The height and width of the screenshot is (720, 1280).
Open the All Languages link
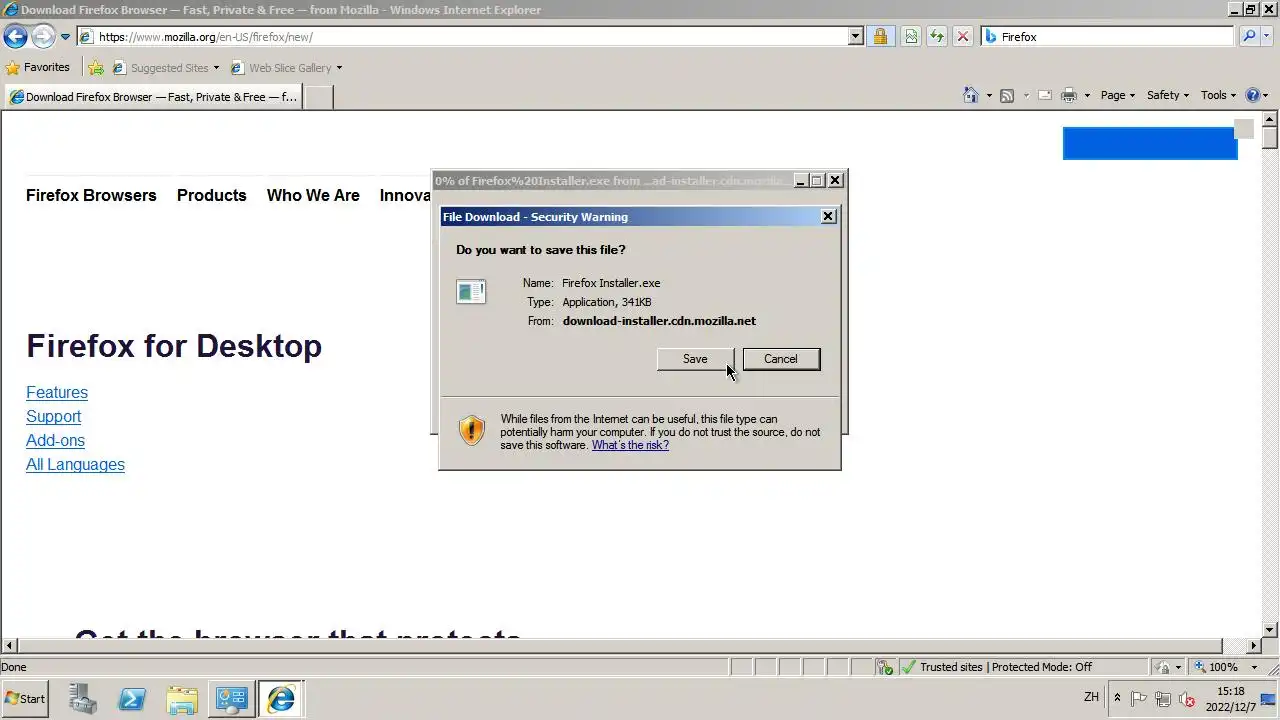coord(75,465)
